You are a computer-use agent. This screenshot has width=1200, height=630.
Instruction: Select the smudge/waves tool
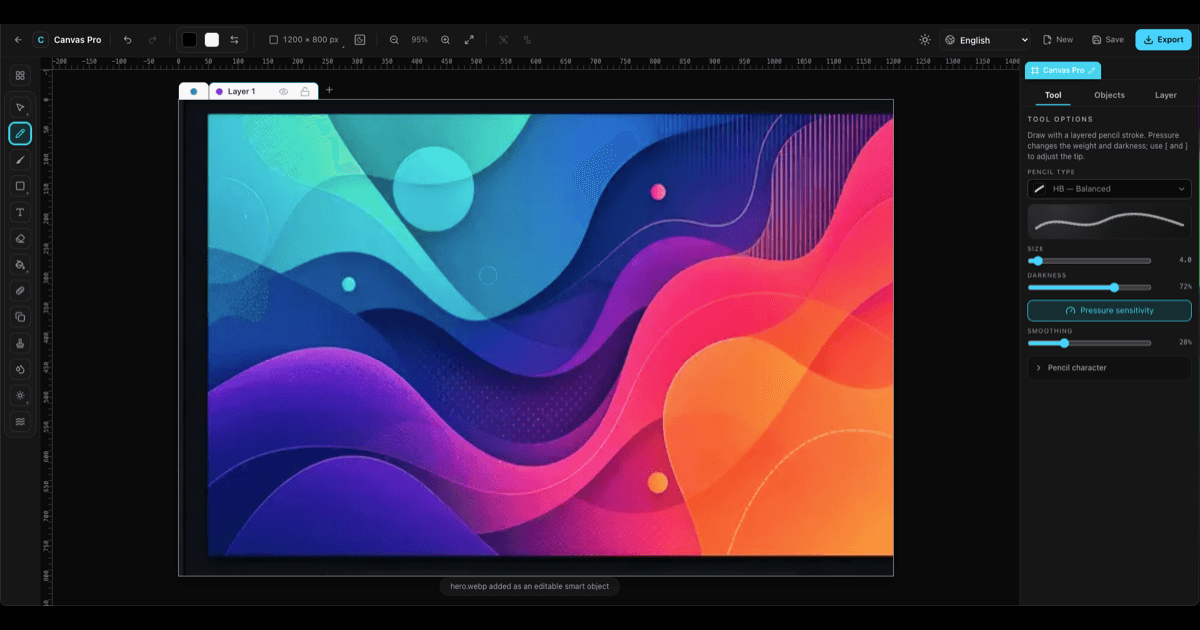[20, 421]
